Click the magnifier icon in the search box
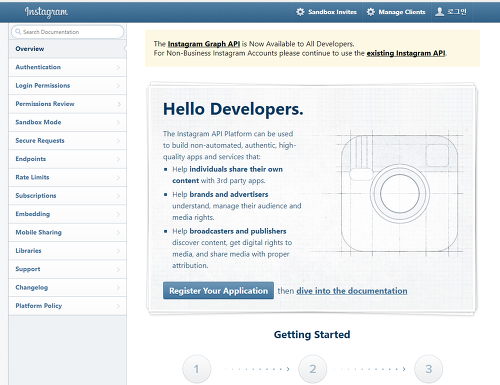This screenshot has height=385, width=500. 18,32
